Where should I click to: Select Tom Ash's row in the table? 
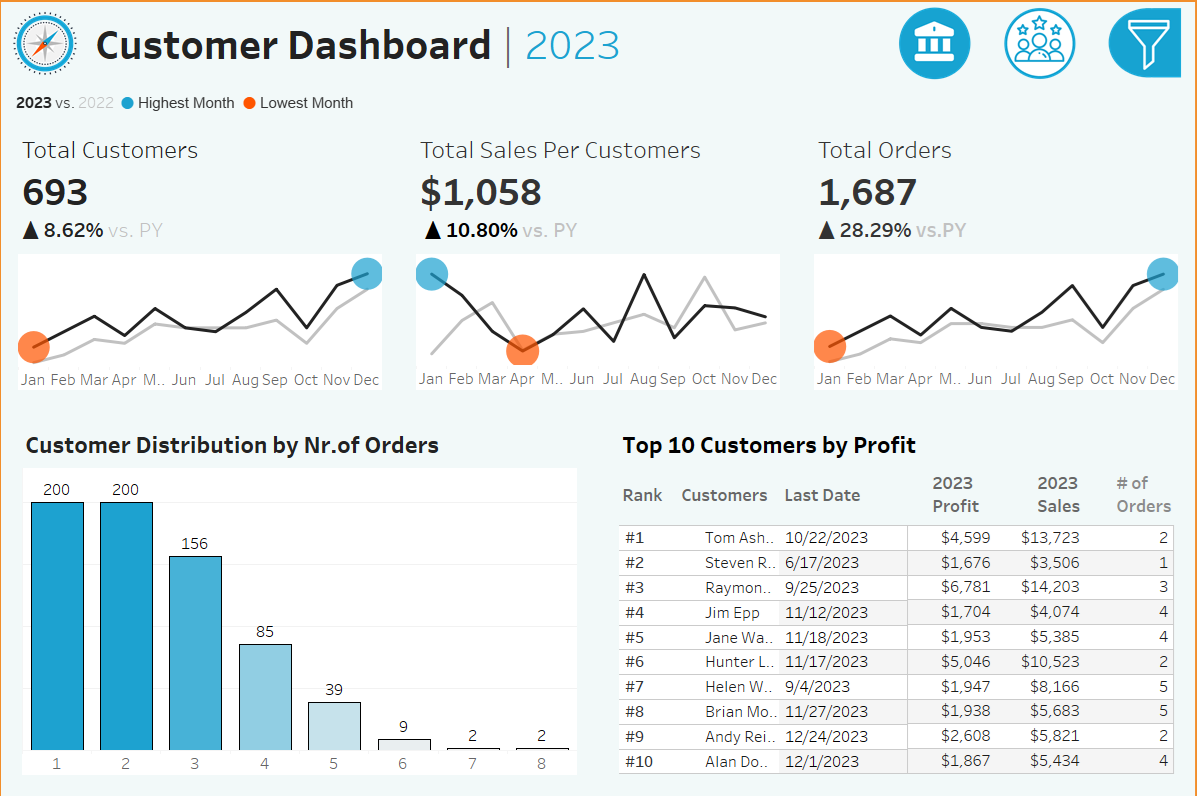(x=740, y=537)
